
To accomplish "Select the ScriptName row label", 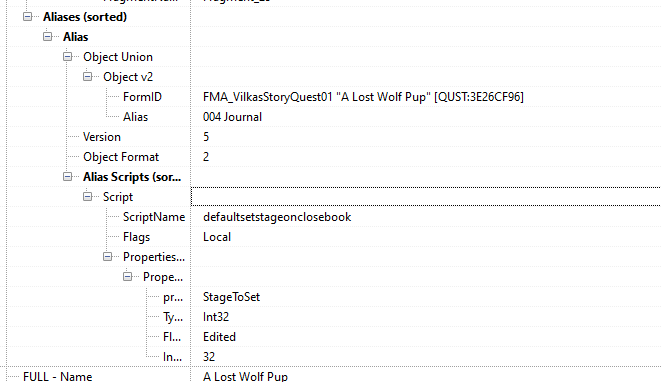I will 154,217.
